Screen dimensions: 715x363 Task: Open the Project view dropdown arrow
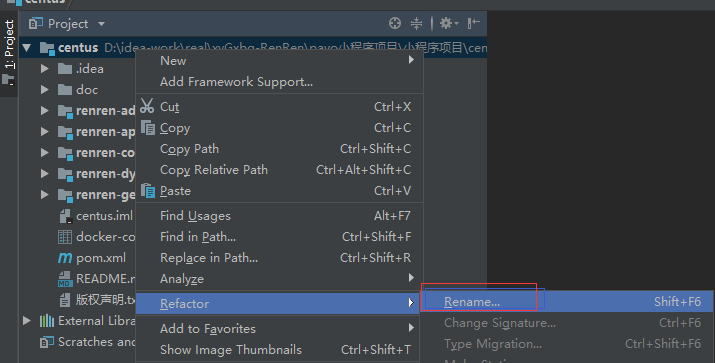(x=101, y=24)
